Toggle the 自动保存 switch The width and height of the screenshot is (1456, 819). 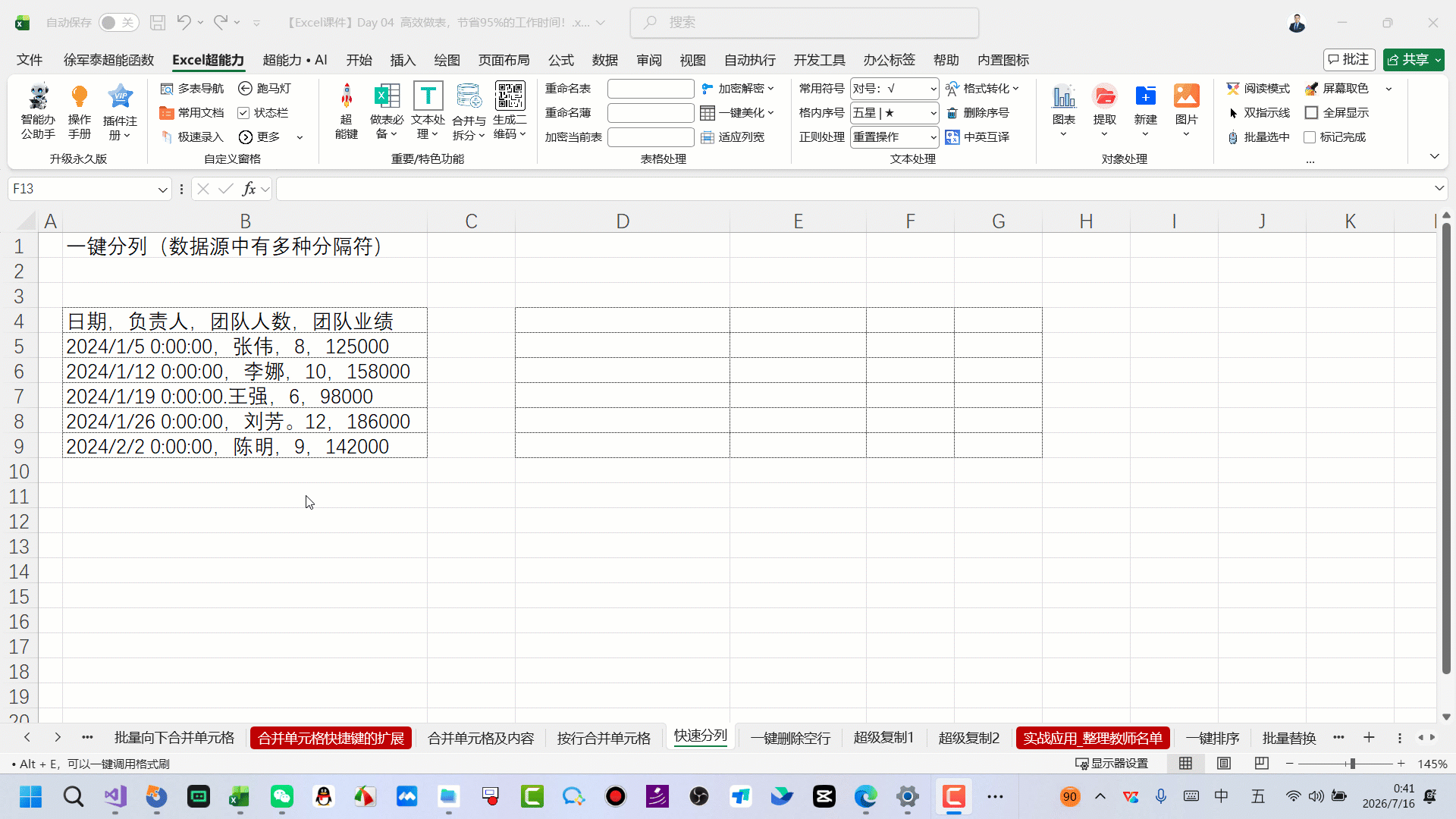118,23
